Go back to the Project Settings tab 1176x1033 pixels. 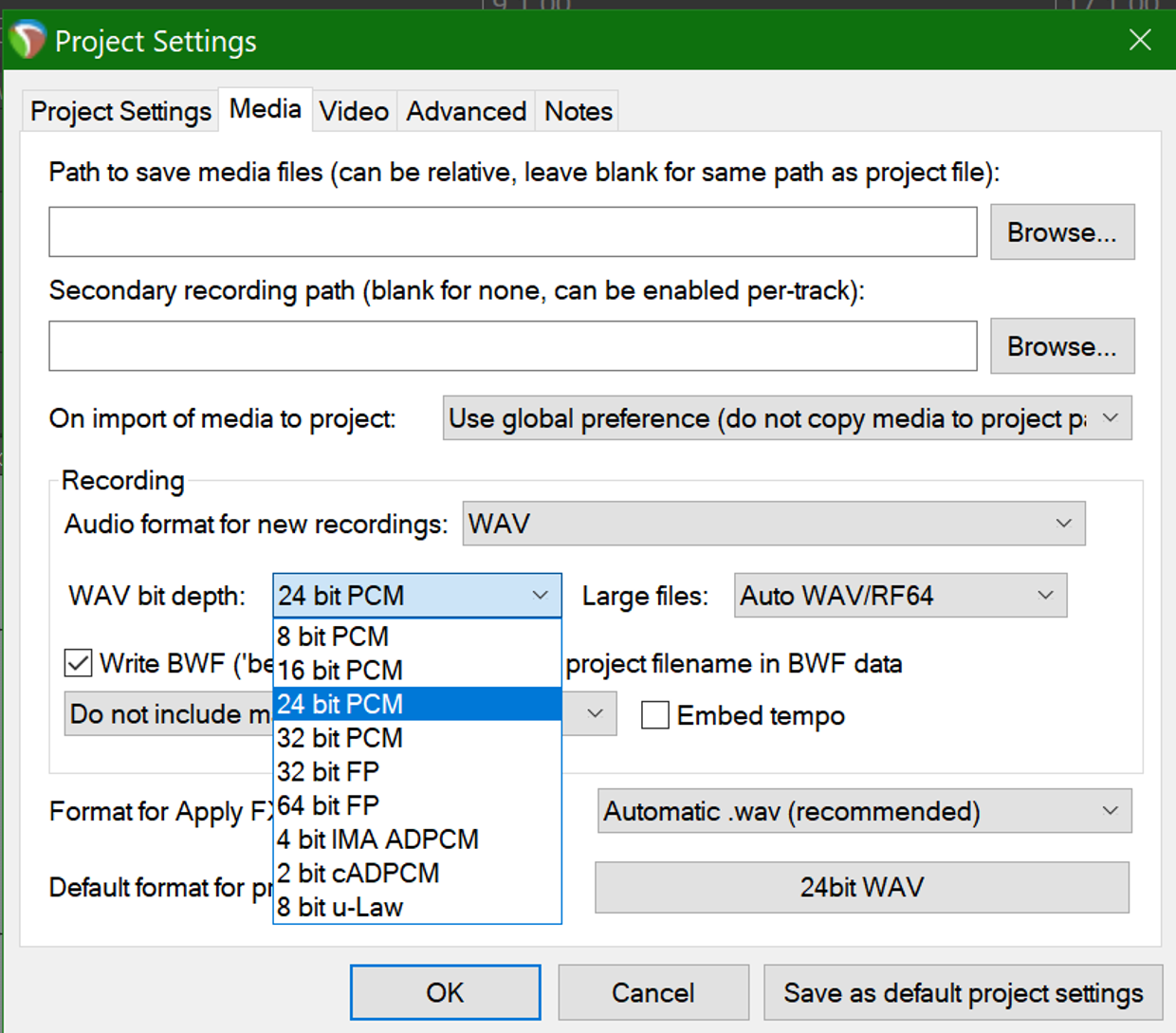(x=119, y=111)
